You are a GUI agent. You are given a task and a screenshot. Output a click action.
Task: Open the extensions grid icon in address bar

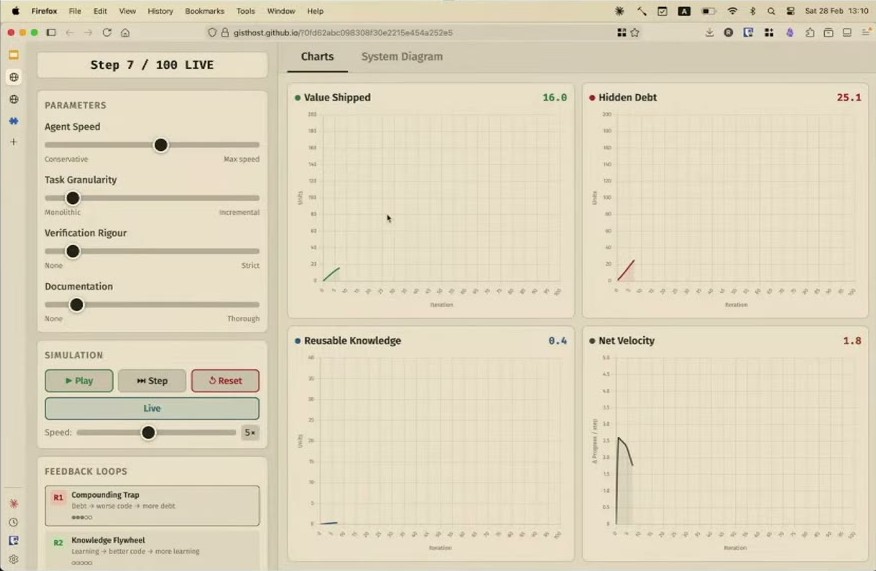pyautogui.click(x=621, y=32)
